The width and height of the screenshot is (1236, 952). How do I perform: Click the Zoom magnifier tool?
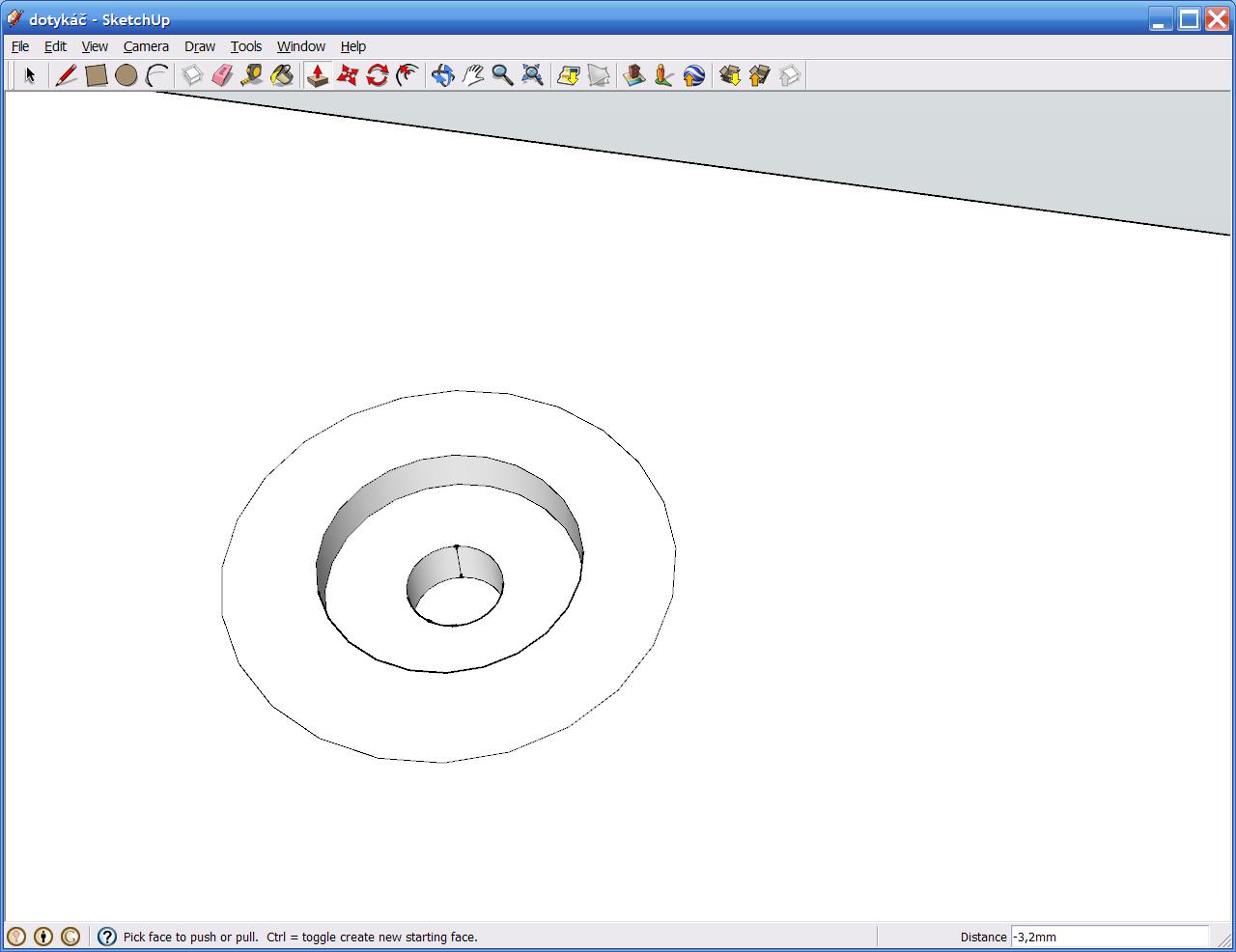tap(502, 75)
